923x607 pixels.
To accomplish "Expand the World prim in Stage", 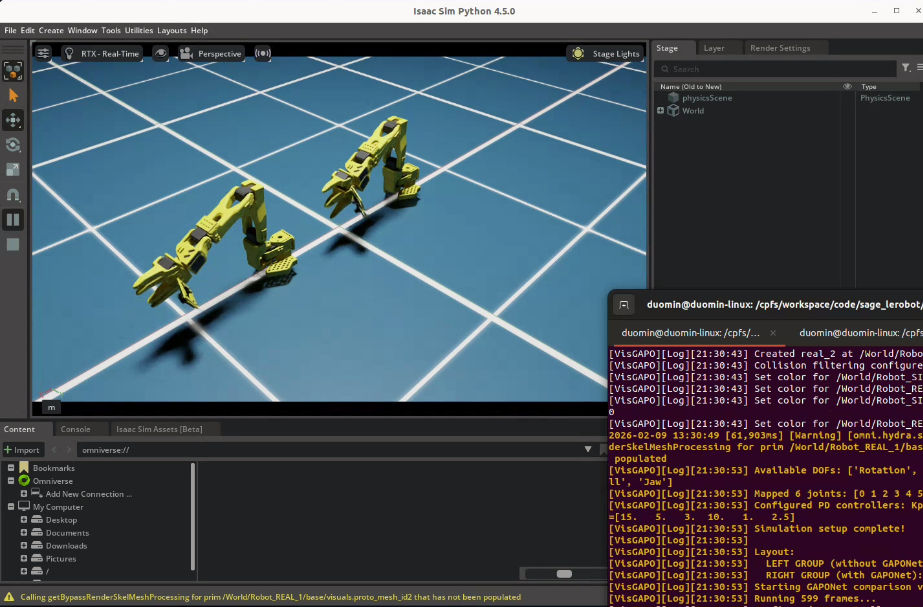I will [x=660, y=111].
